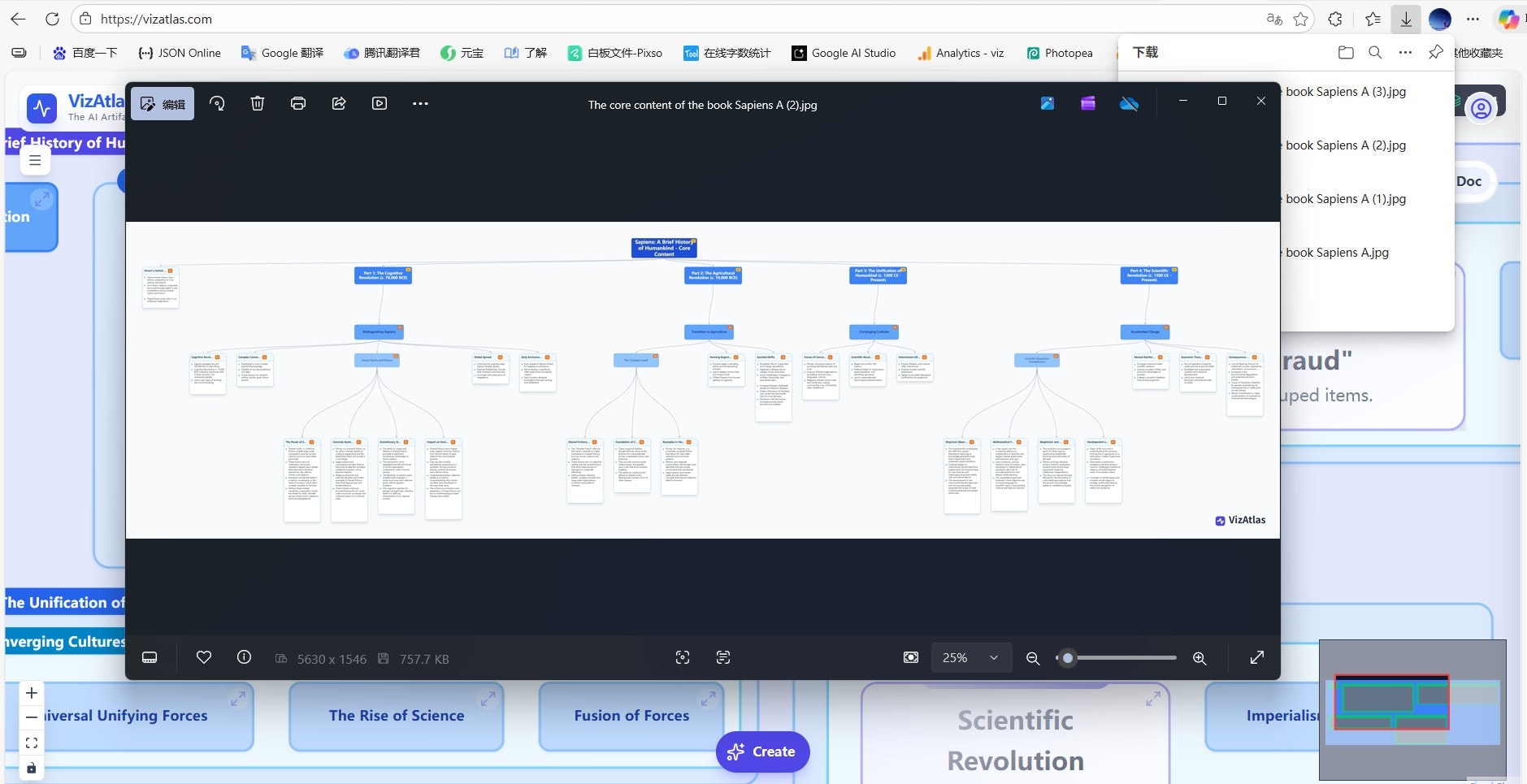Extract text from the image with OCR icon
Screen dimensions: 1527x784
pos(723,657)
